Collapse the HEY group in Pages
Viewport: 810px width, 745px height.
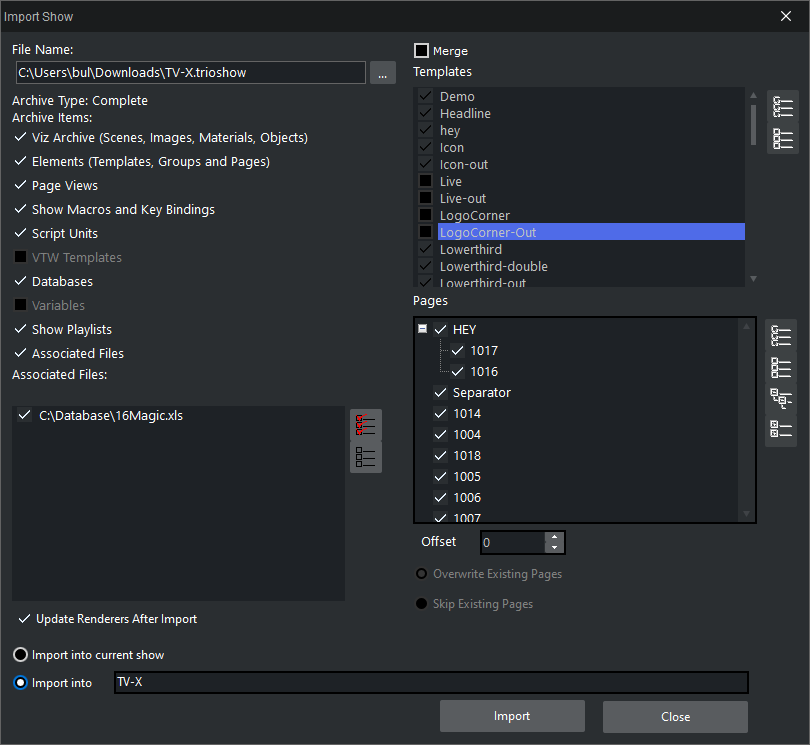coord(422,329)
